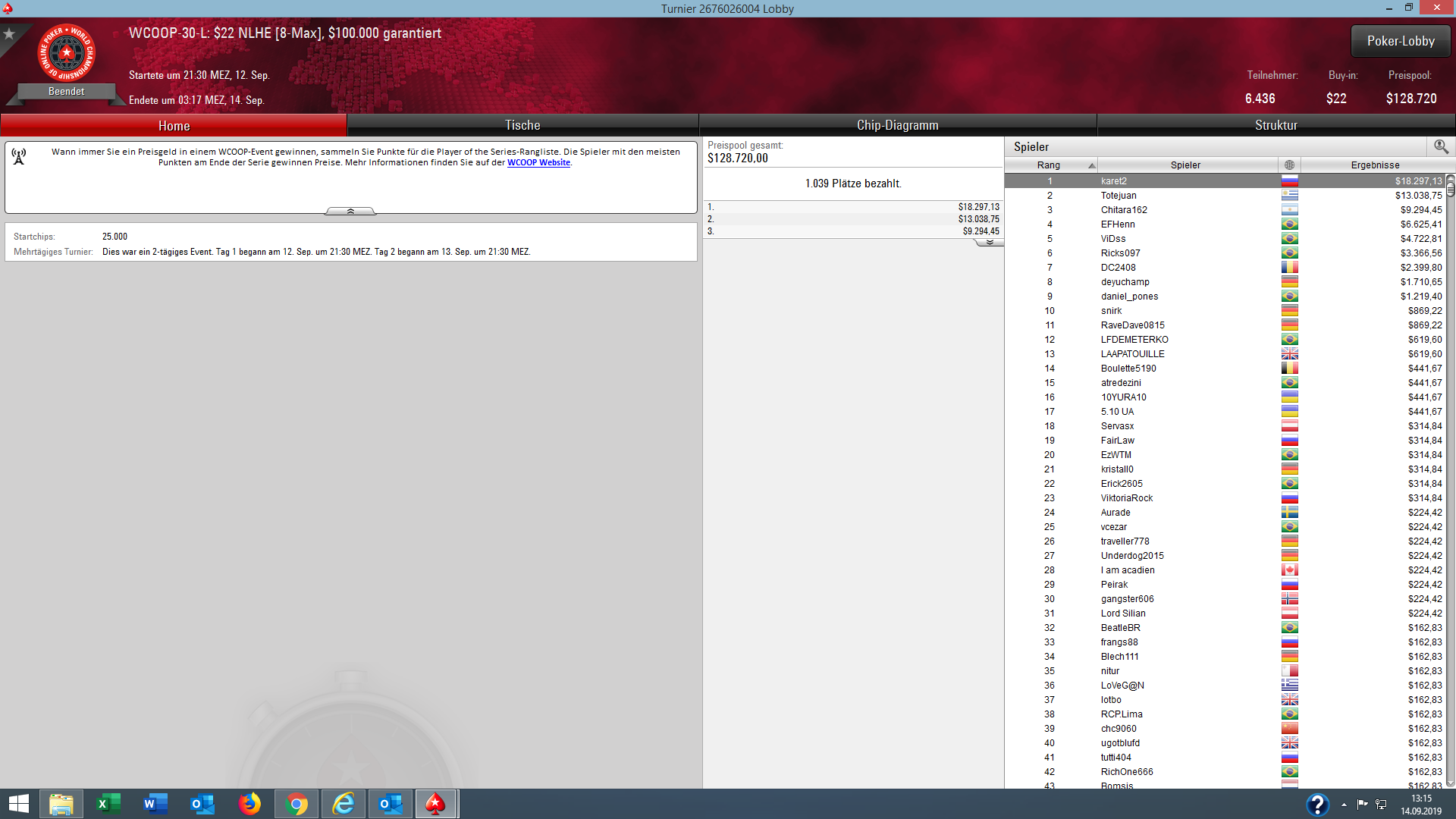Click the player search magnifier icon
Image resolution: width=1456 pixels, height=819 pixels.
pyautogui.click(x=1441, y=146)
